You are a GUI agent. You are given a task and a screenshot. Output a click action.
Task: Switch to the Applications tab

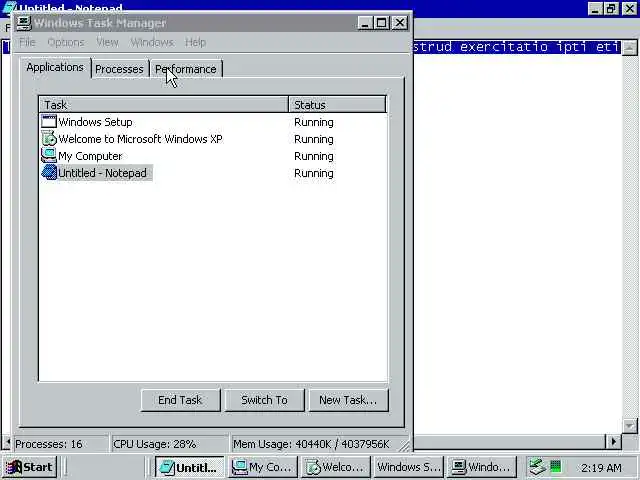click(55, 67)
